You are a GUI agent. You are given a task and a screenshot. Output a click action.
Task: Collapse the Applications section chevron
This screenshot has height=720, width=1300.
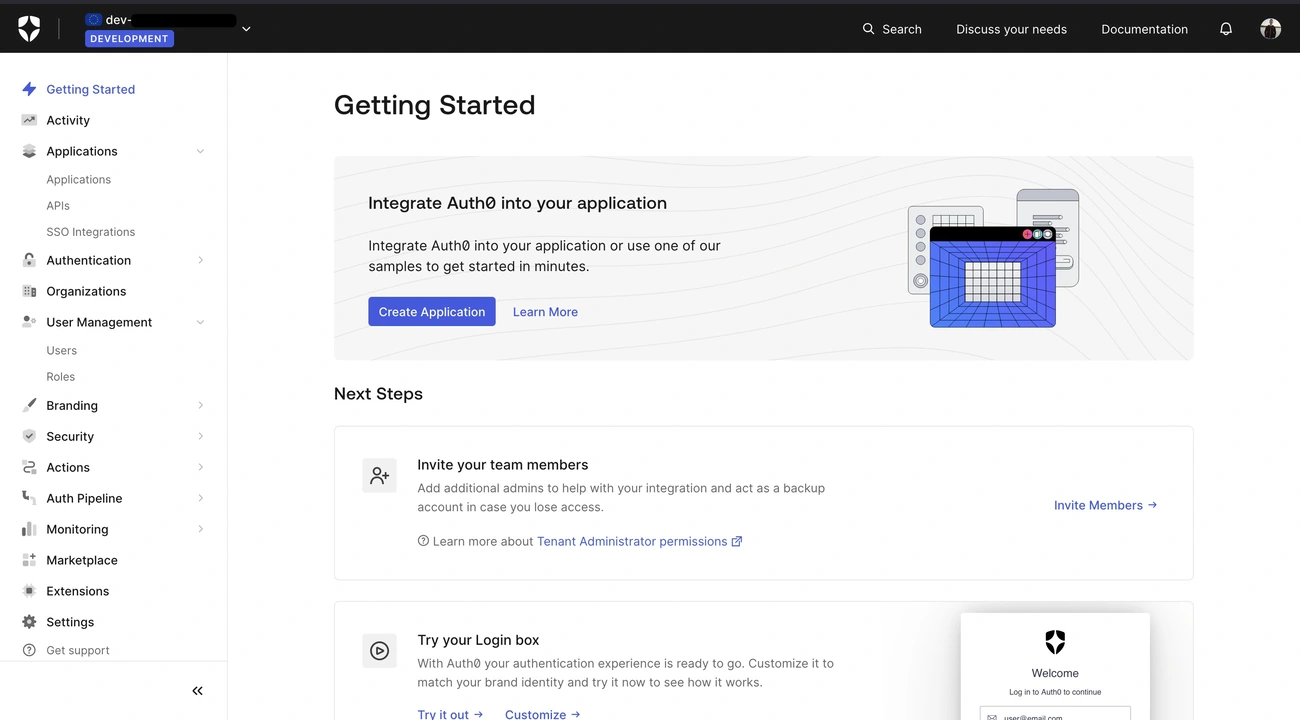pyautogui.click(x=200, y=151)
